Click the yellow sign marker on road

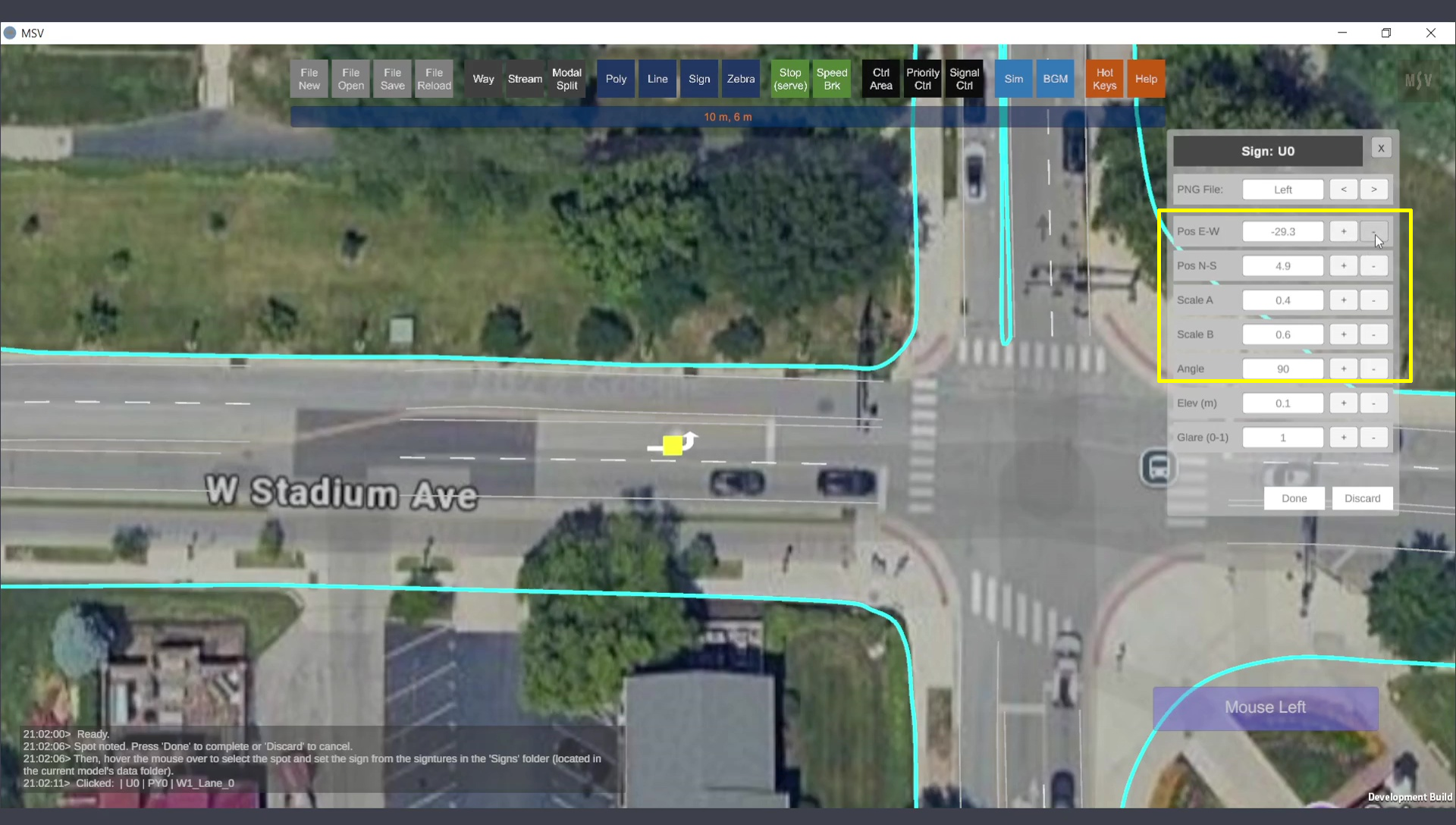(672, 445)
